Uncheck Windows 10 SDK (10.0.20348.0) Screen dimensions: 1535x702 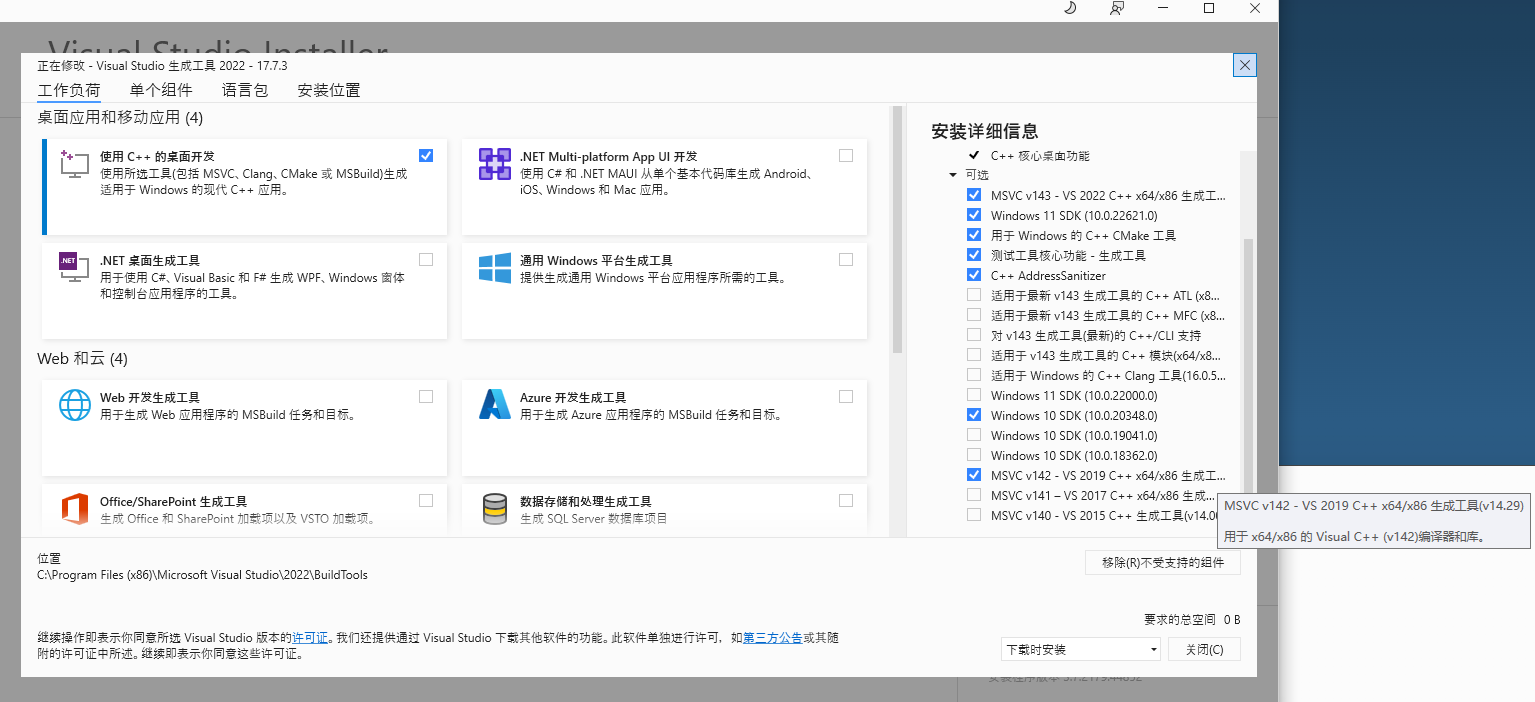pyautogui.click(x=974, y=415)
